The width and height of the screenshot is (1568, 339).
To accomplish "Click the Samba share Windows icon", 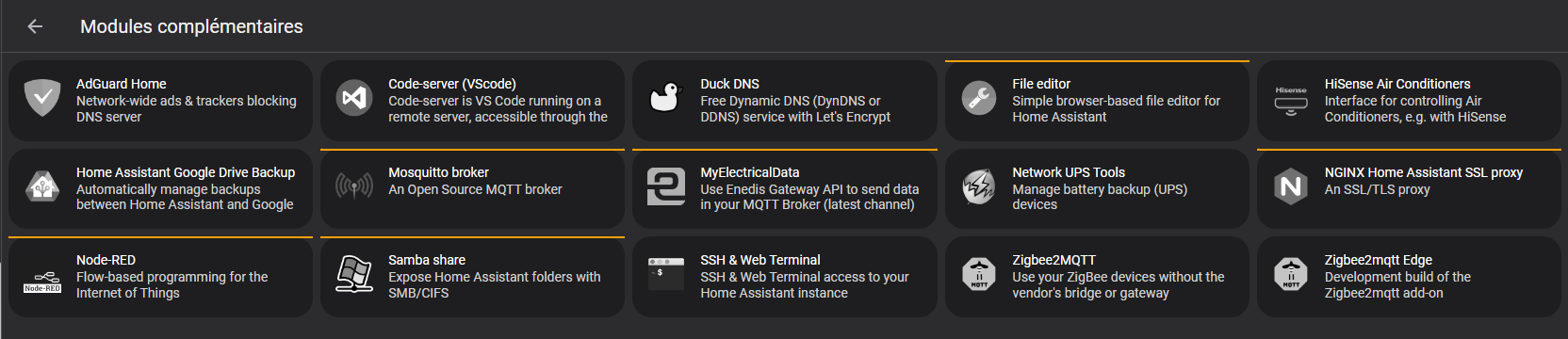I will [354, 274].
